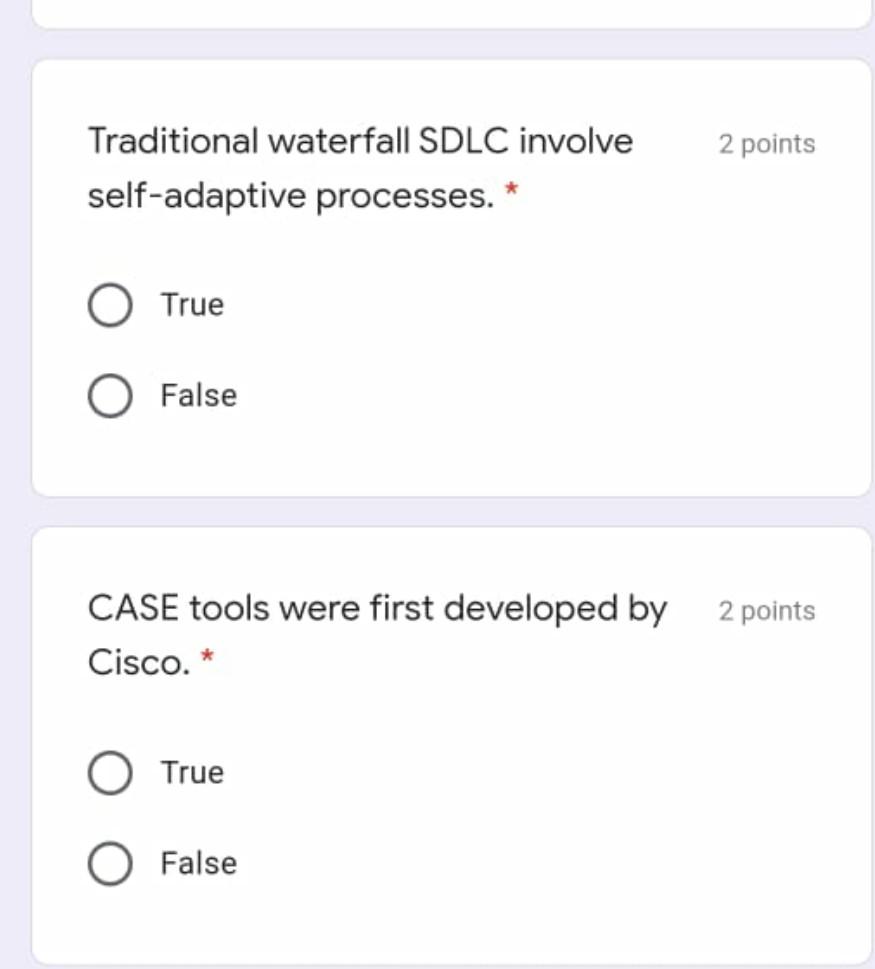Click the False label text in first question
This screenshot has width=875, height=969.
(197, 394)
